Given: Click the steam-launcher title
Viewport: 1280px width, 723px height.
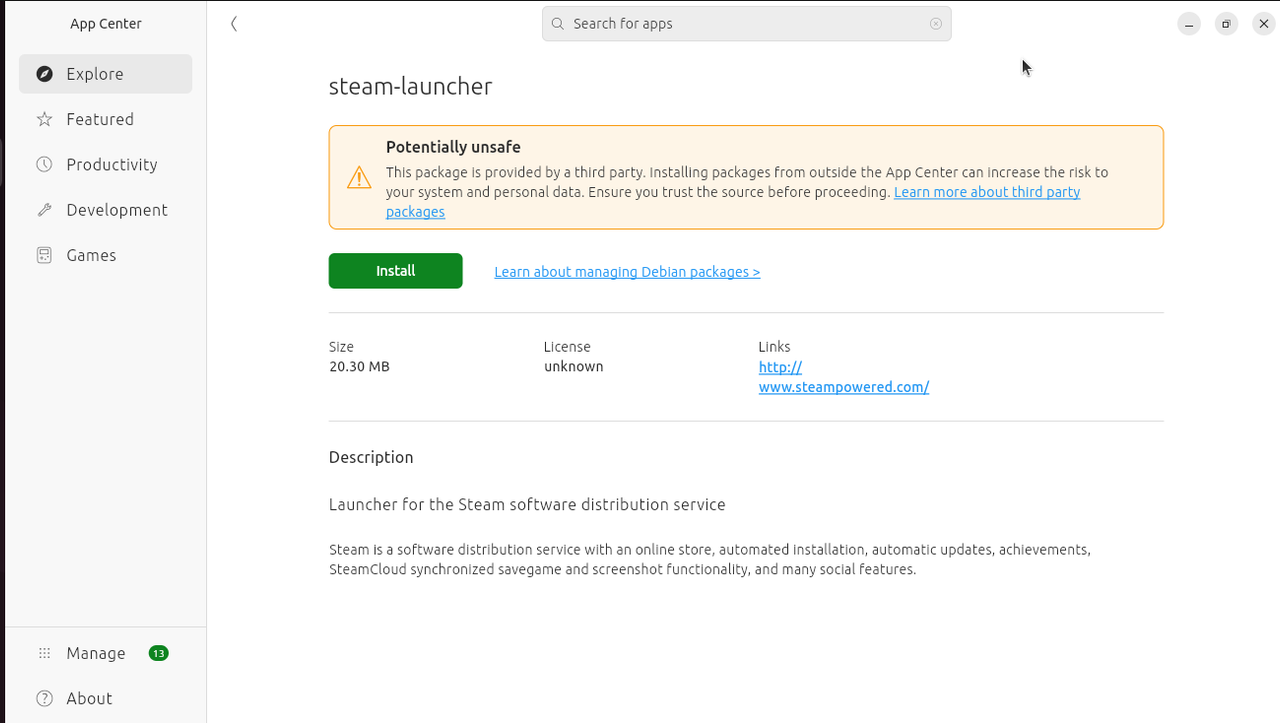Looking at the screenshot, I should pos(411,86).
